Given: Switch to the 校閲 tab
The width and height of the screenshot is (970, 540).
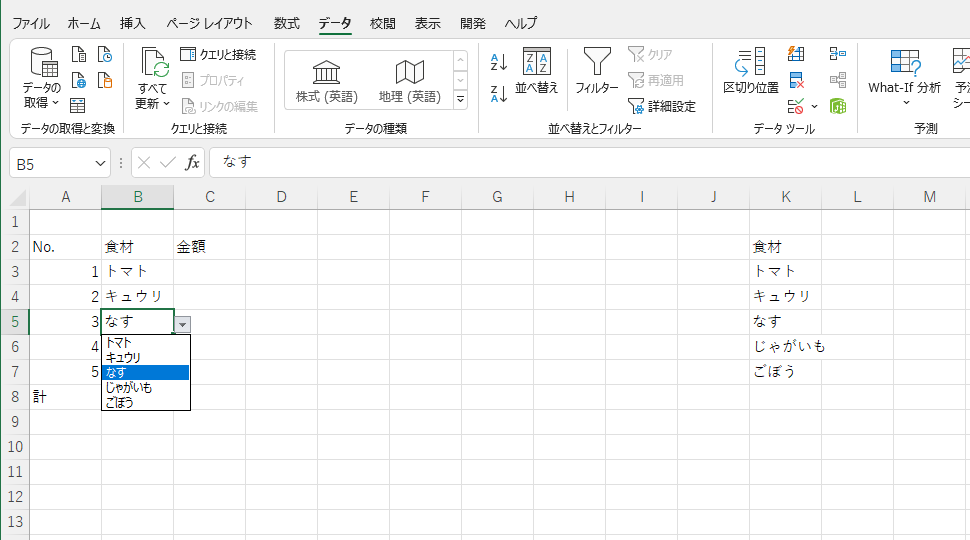Looking at the screenshot, I should click(382, 24).
